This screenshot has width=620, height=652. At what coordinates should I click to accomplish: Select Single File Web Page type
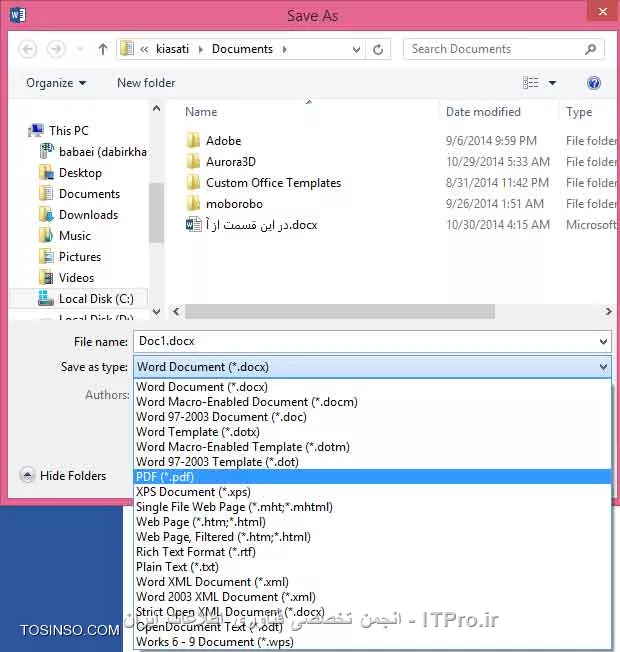point(373,506)
